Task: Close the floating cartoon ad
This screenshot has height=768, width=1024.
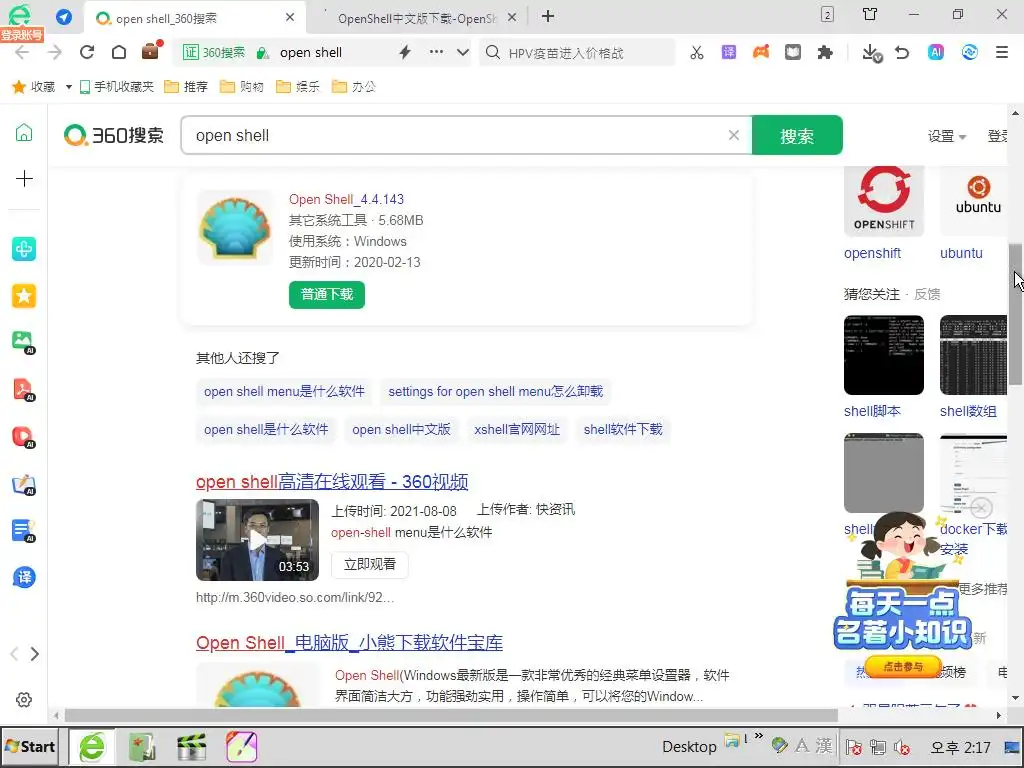Action: [981, 507]
